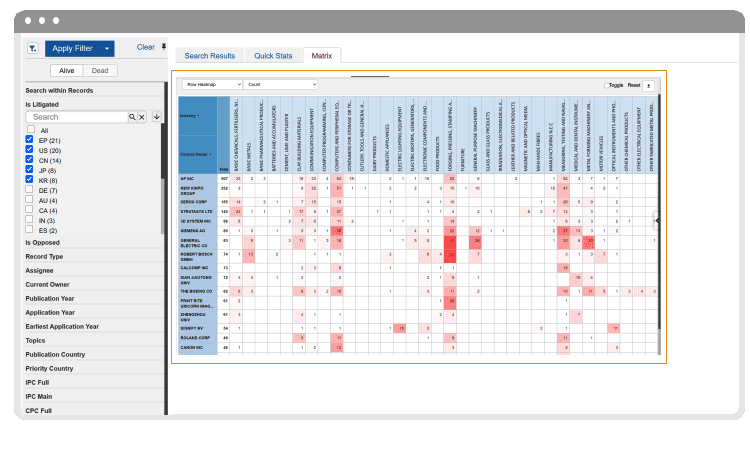750x450 pixels.
Task: Expand the Application Year filter
Action: coord(50,312)
